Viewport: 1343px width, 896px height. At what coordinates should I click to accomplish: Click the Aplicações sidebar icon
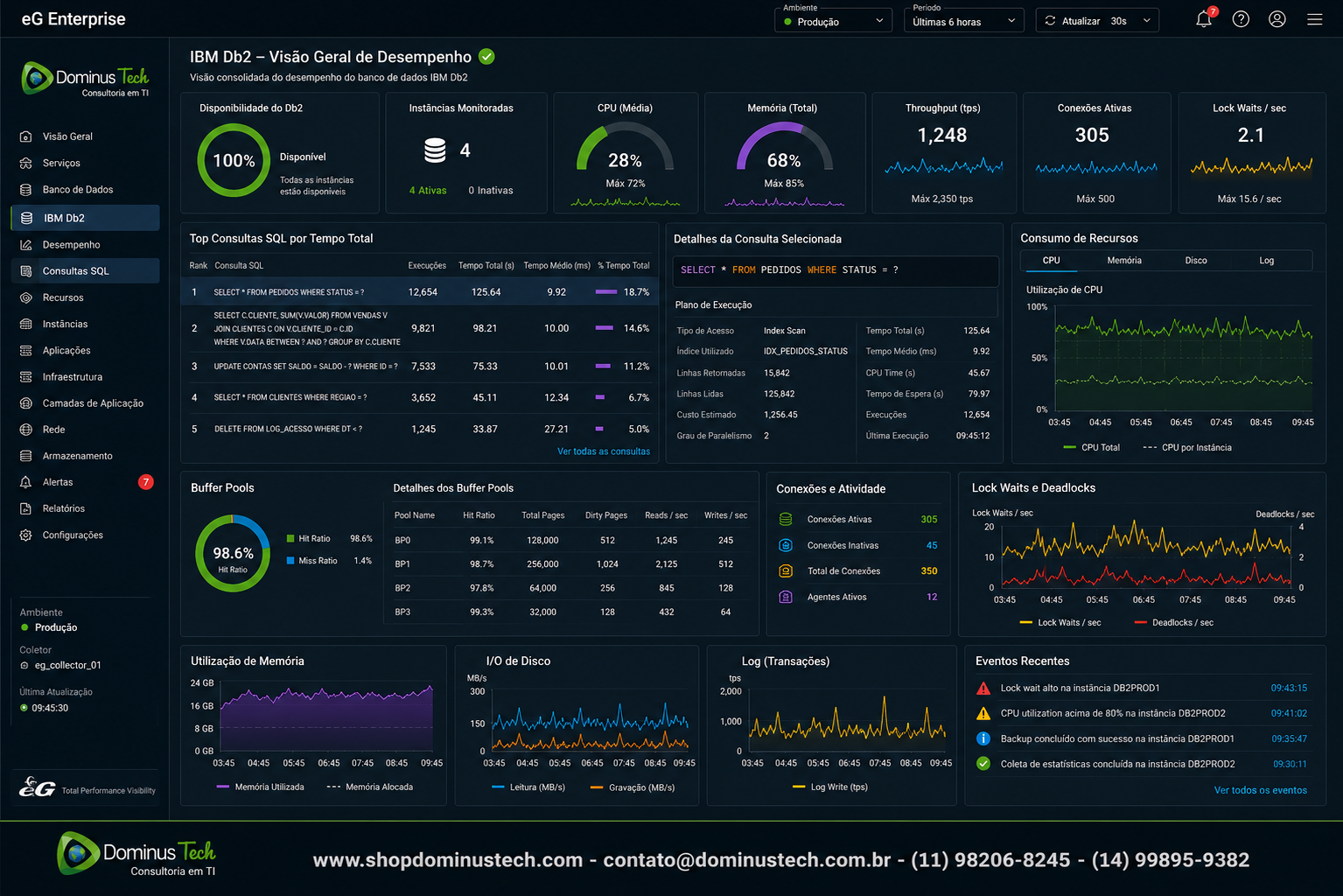coord(26,350)
